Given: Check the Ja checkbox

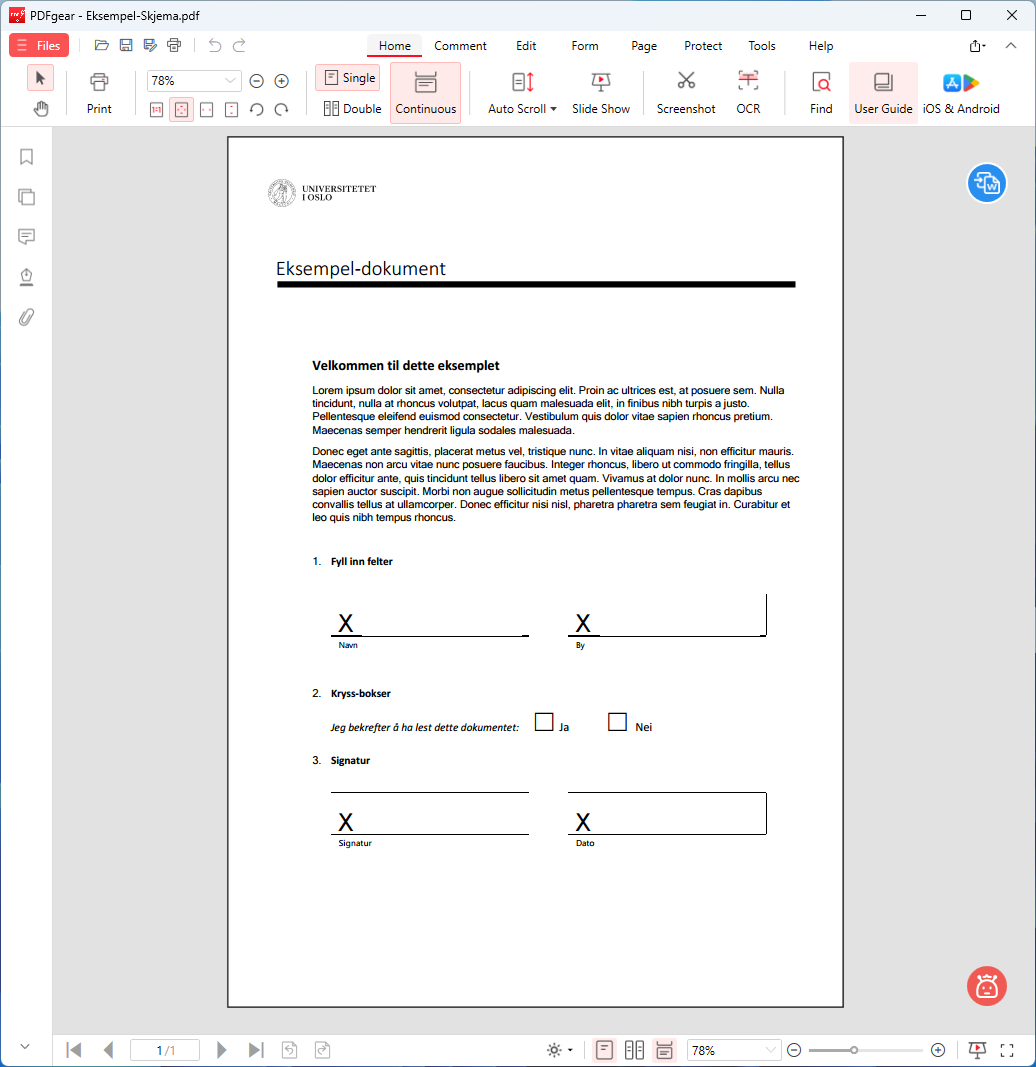Looking at the screenshot, I should (544, 722).
